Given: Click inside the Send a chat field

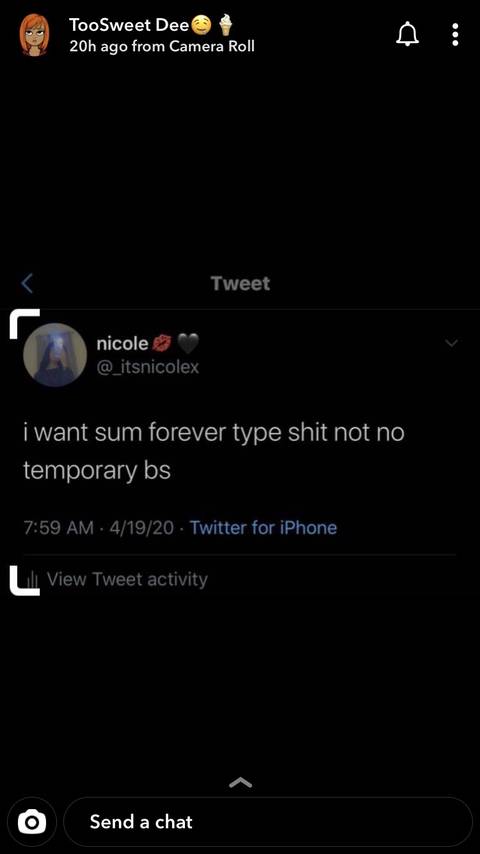Looking at the screenshot, I should click(268, 822).
